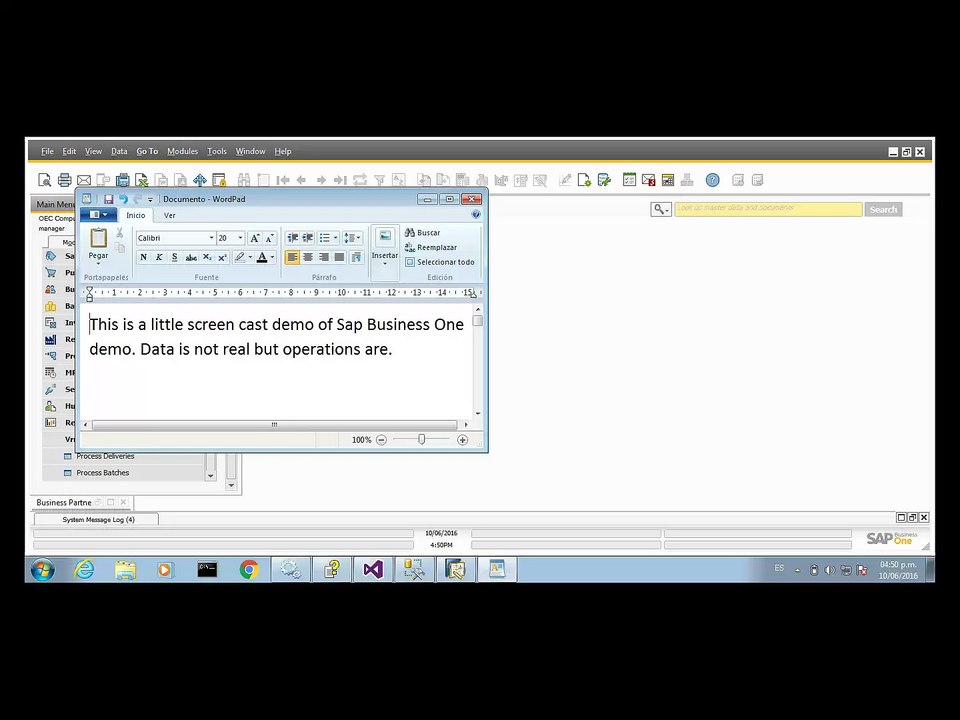
Task: Select align left paragraph button
Action: click(293, 257)
